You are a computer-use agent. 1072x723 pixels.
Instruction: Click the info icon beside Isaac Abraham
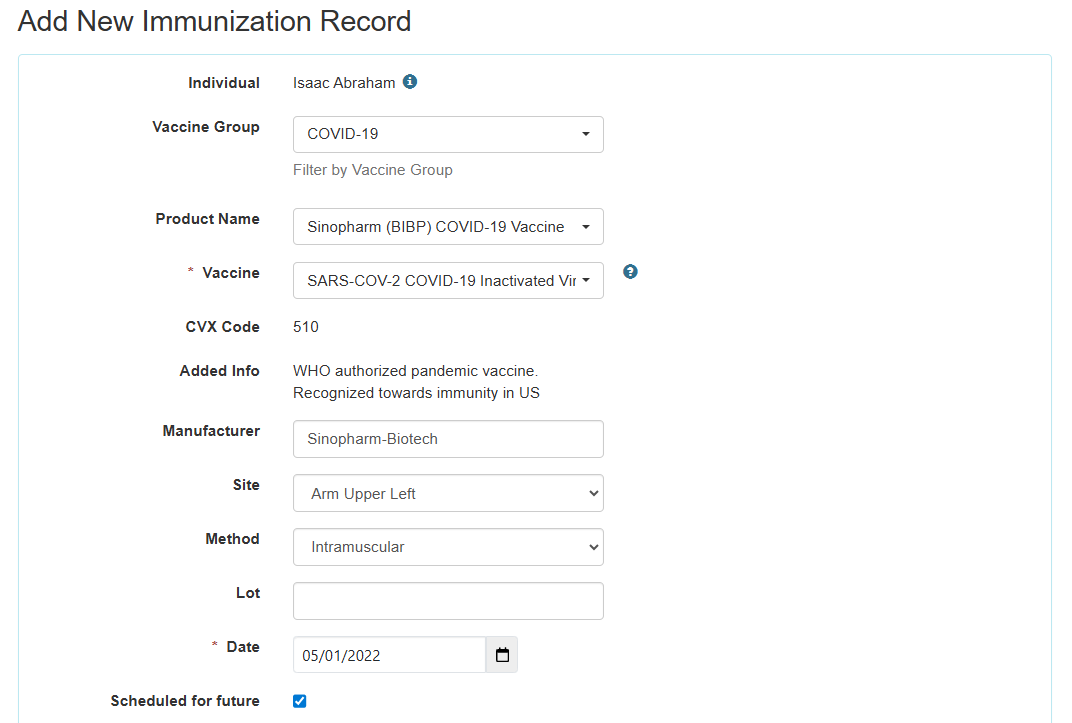pyautogui.click(x=410, y=82)
